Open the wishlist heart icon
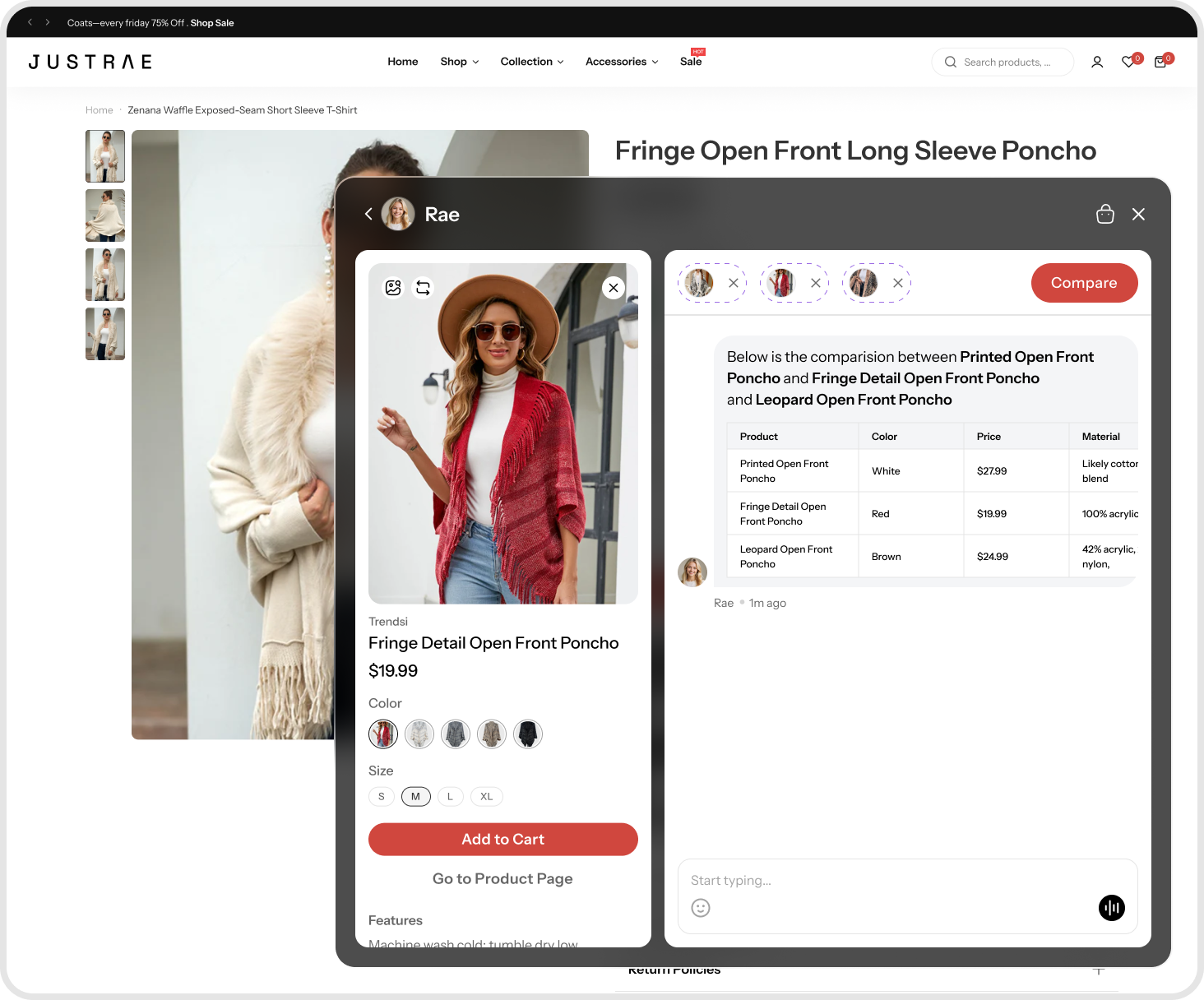This screenshot has height=1000, width=1204. coord(1128,62)
